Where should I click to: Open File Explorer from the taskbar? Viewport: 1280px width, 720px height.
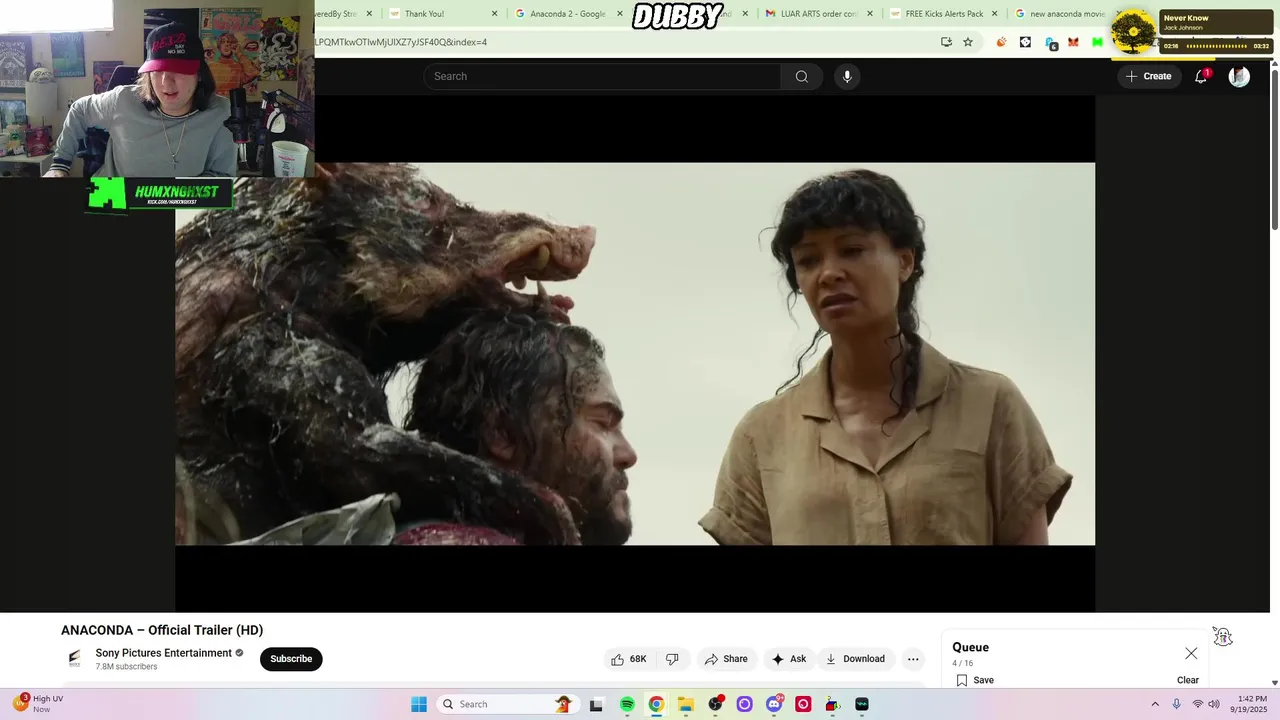686,704
